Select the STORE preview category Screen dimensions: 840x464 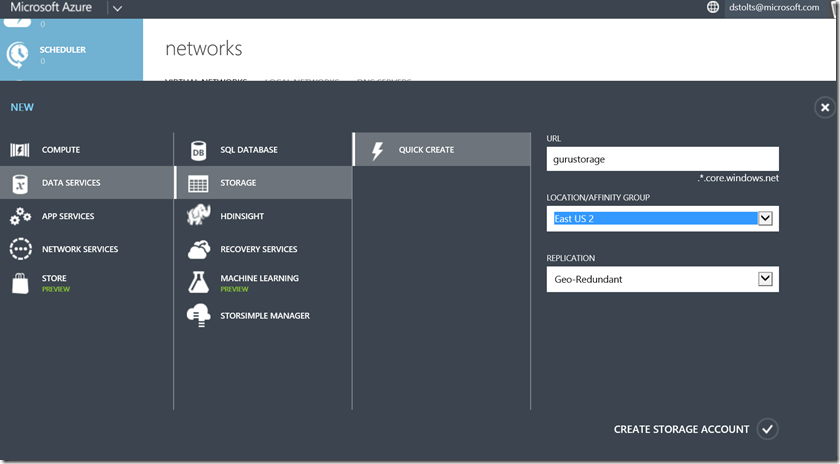pos(86,283)
